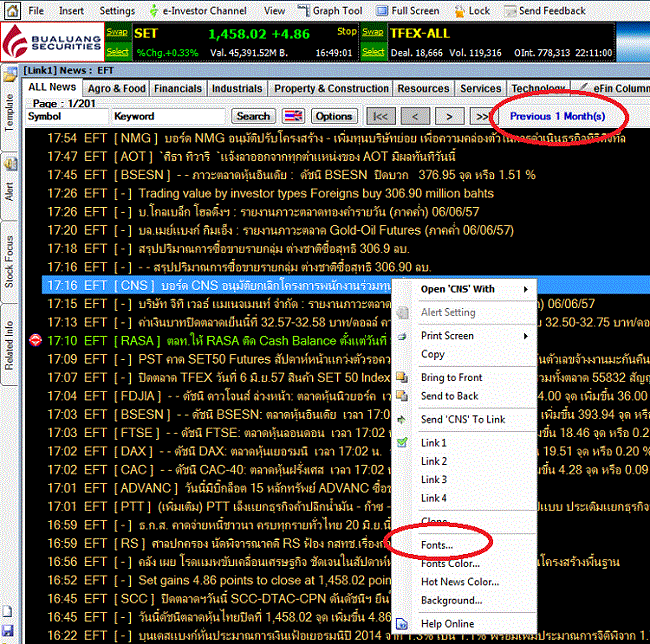
Task: Choose Send 'CNS' To Link
Action: pyautogui.click(x=463, y=419)
